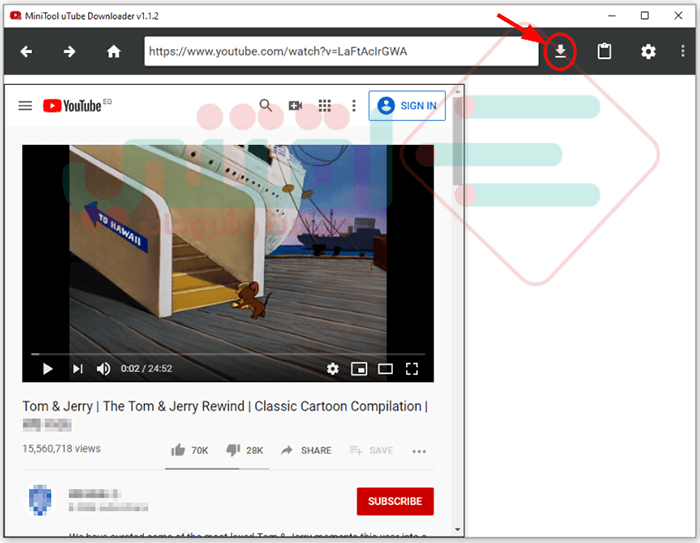The image size is (700, 543).
Task: Click the SHARE button
Action: [306, 450]
